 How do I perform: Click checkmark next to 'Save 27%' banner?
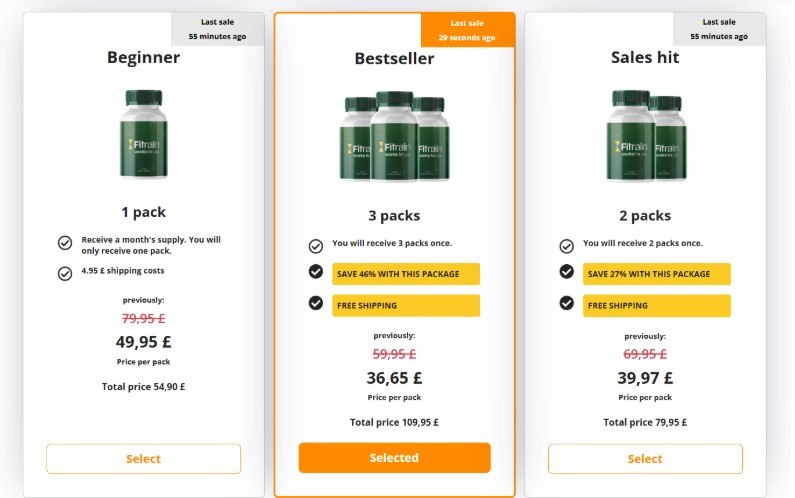pyautogui.click(x=567, y=273)
